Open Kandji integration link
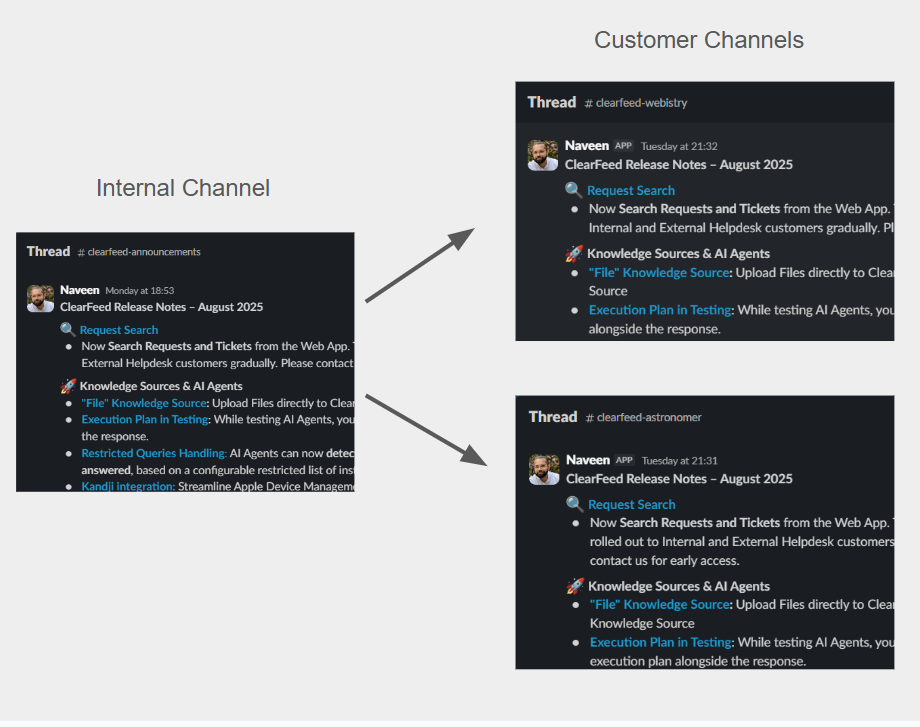 pyautogui.click(x=128, y=486)
